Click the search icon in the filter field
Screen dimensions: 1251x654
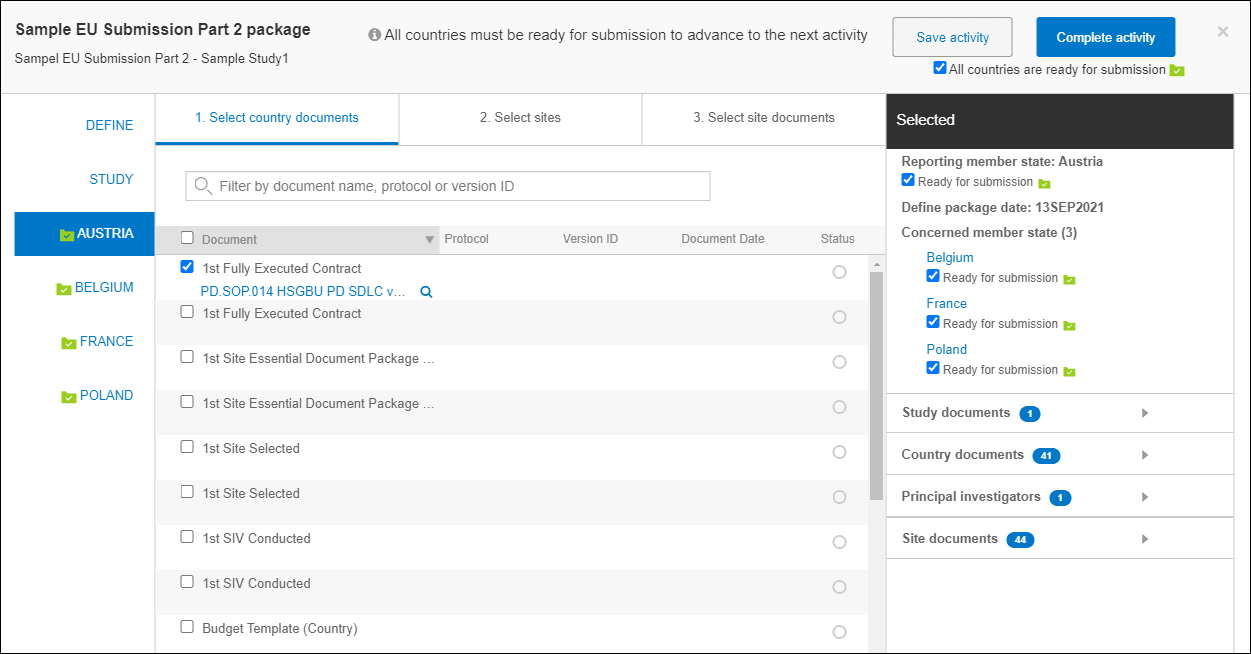202,186
